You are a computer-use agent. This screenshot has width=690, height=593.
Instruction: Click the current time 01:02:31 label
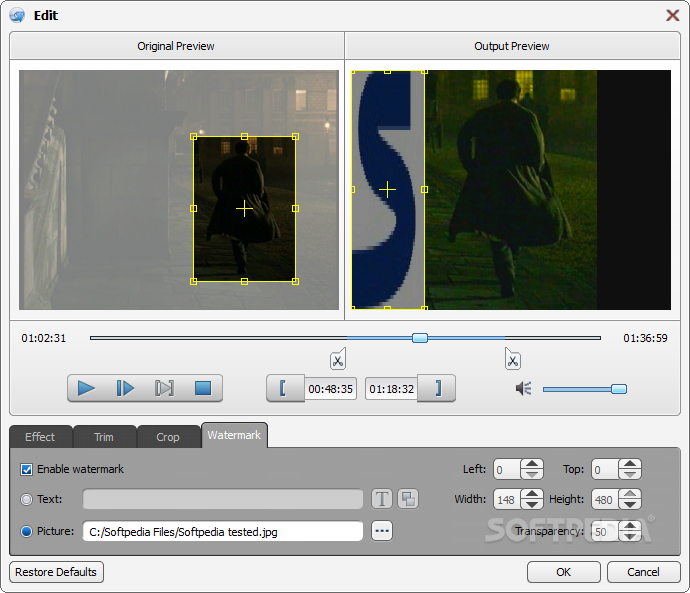[44, 338]
